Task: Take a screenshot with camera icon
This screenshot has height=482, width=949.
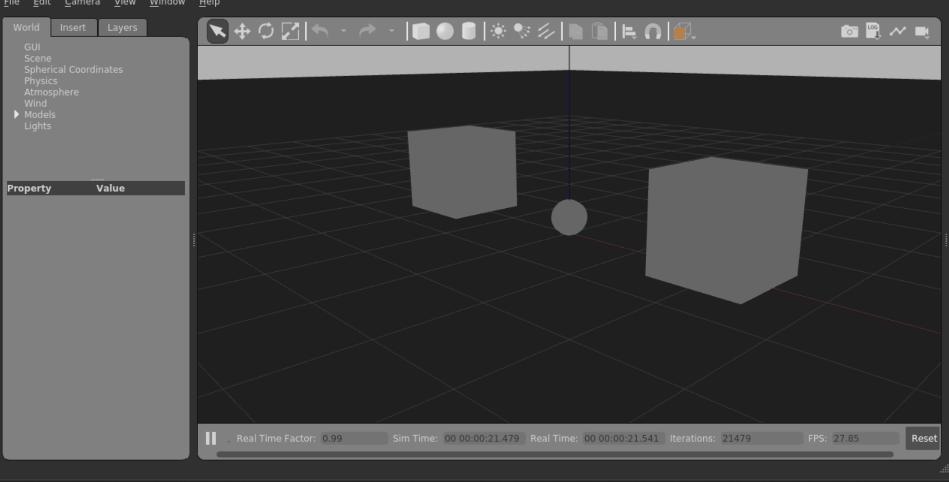Action: coord(850,31)
